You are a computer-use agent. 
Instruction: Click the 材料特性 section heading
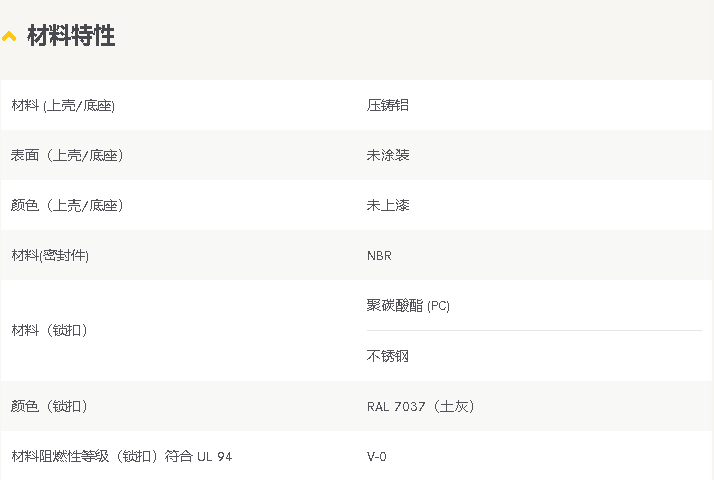pos(71,36)
